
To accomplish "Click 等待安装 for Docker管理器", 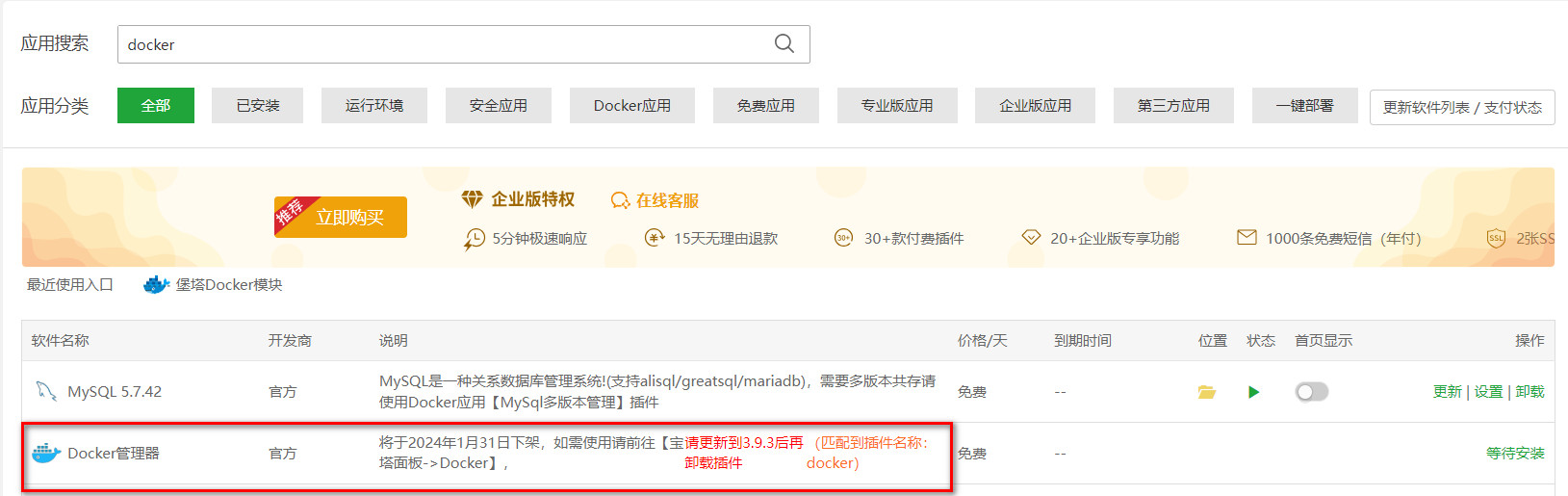I will click(1515, 454).
